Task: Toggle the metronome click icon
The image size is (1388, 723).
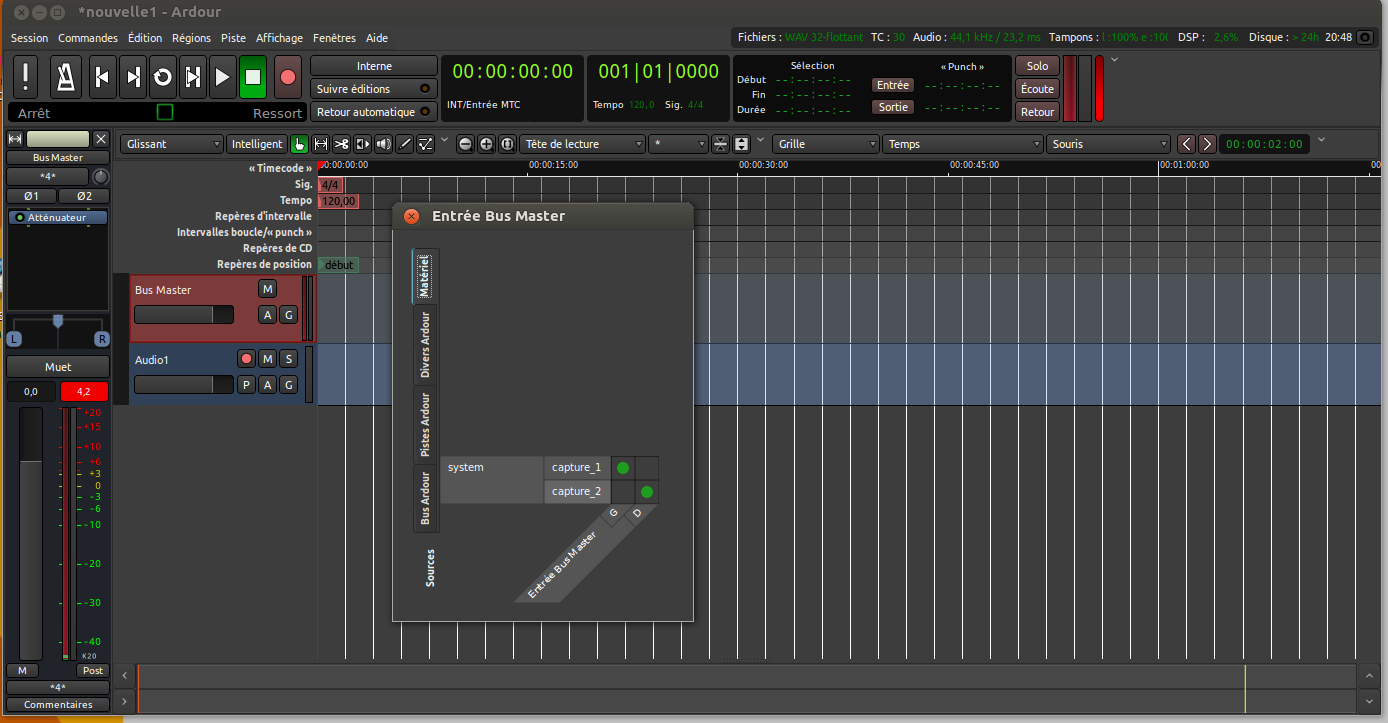Action: [66, 77]
